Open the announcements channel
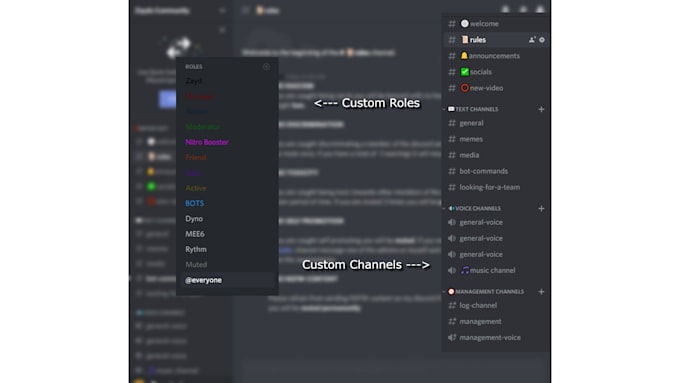The height and width of the screenshot is (383, 680). point(495,56)
